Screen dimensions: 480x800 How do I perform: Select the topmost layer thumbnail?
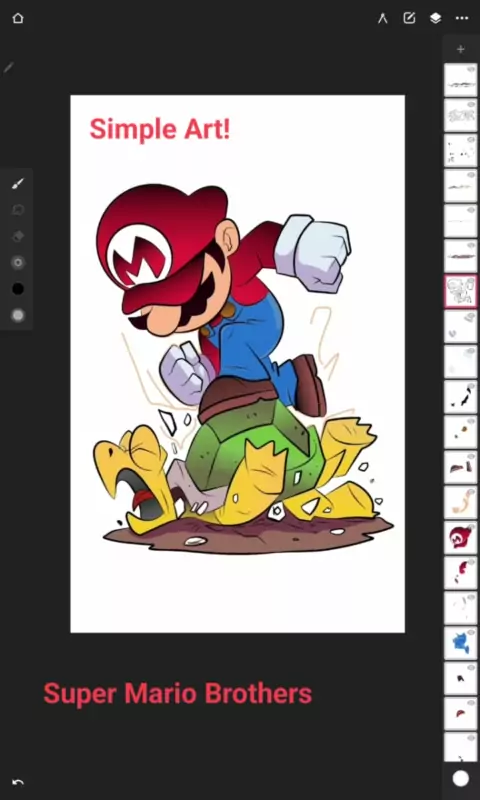pos(461,80)
